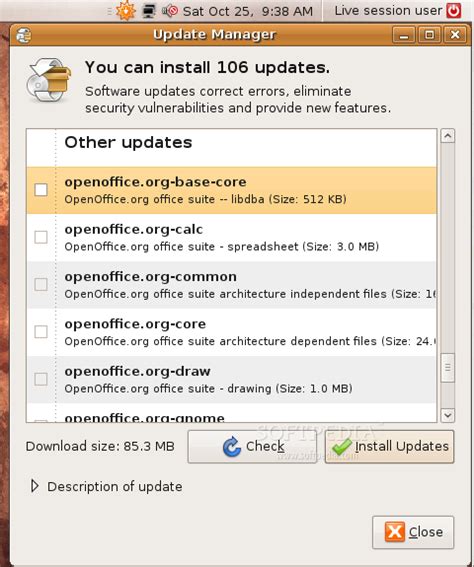Image resolution: width=474 pixels, height=567 pixels.
Task: Select the openoffice.org-base-core package name
Action: tap(155, 182)
